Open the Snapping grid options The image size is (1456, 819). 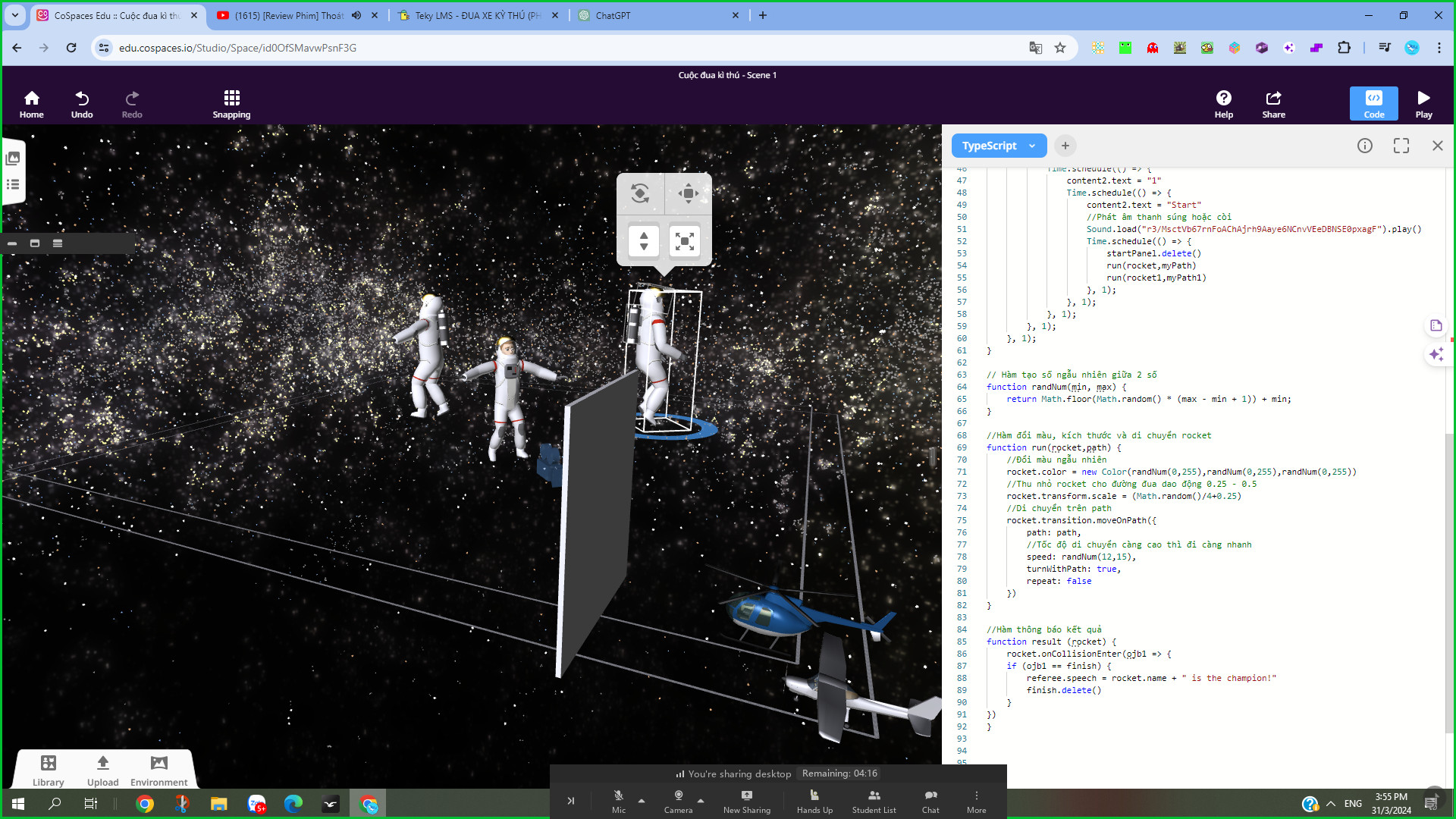coord(231,105)
